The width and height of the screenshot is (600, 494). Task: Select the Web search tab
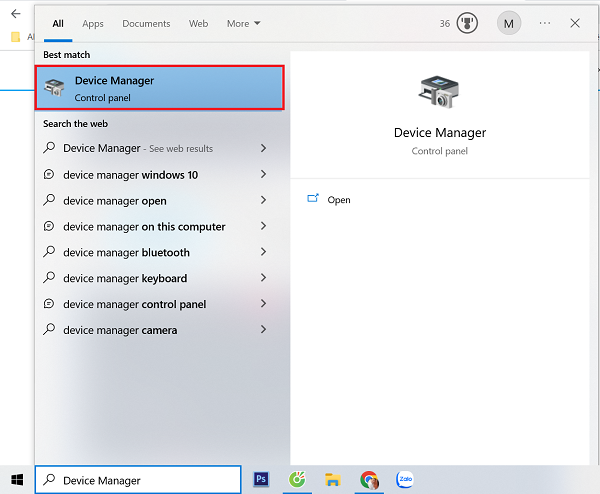(x=198, y=23)
